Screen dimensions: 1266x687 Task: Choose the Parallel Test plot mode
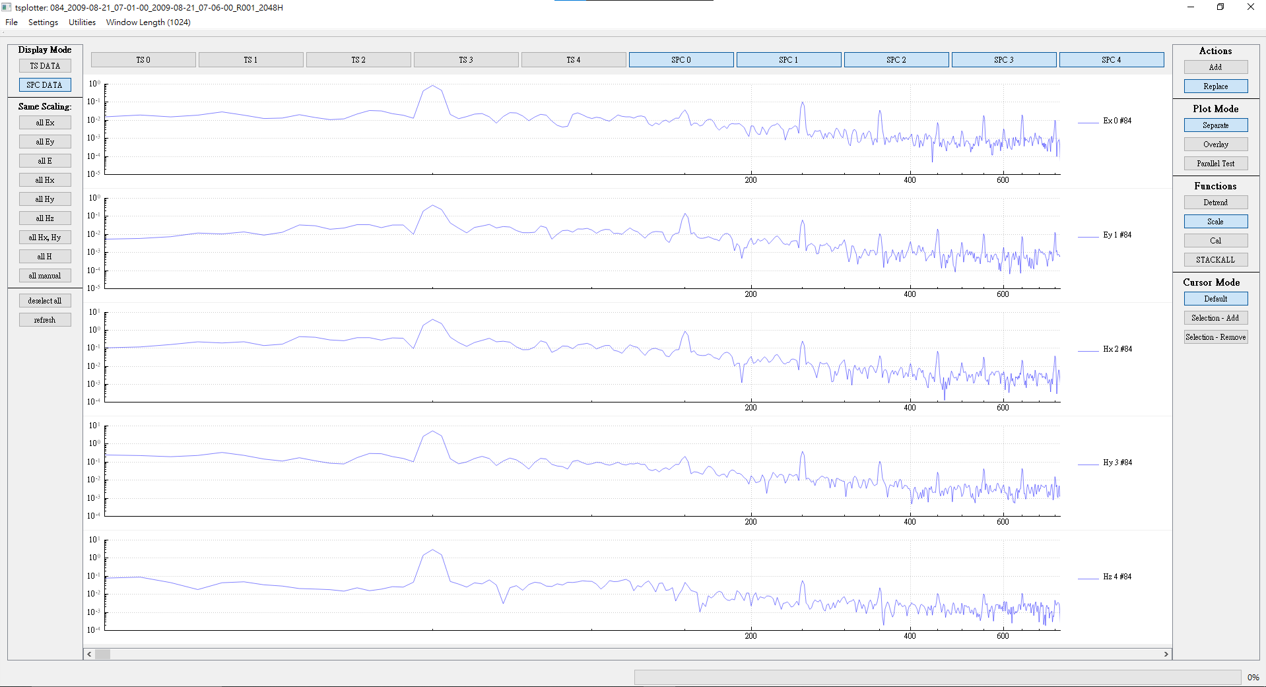point(1215,163)
